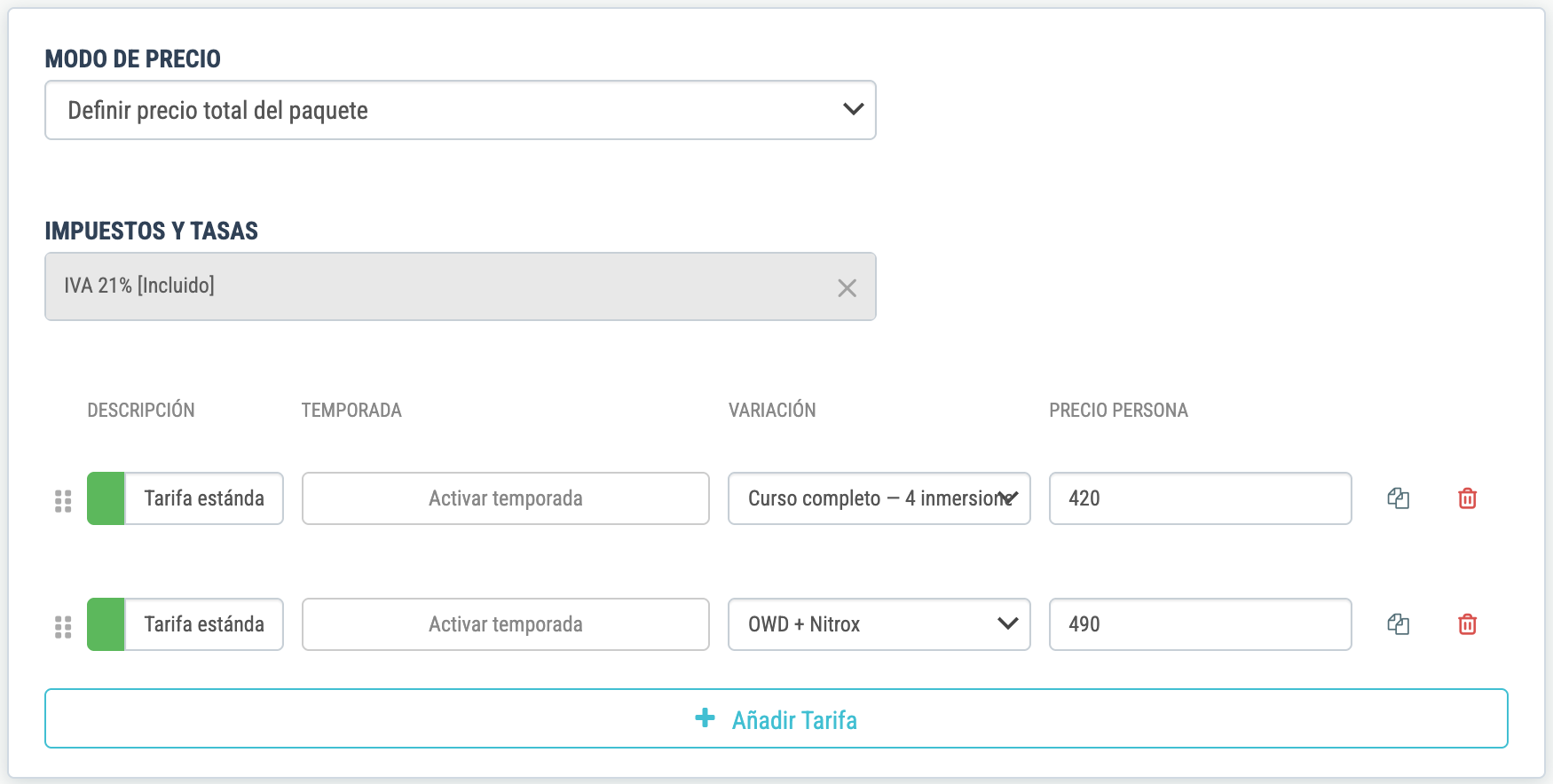Click the price field showing 490

tap(1201, 624)
